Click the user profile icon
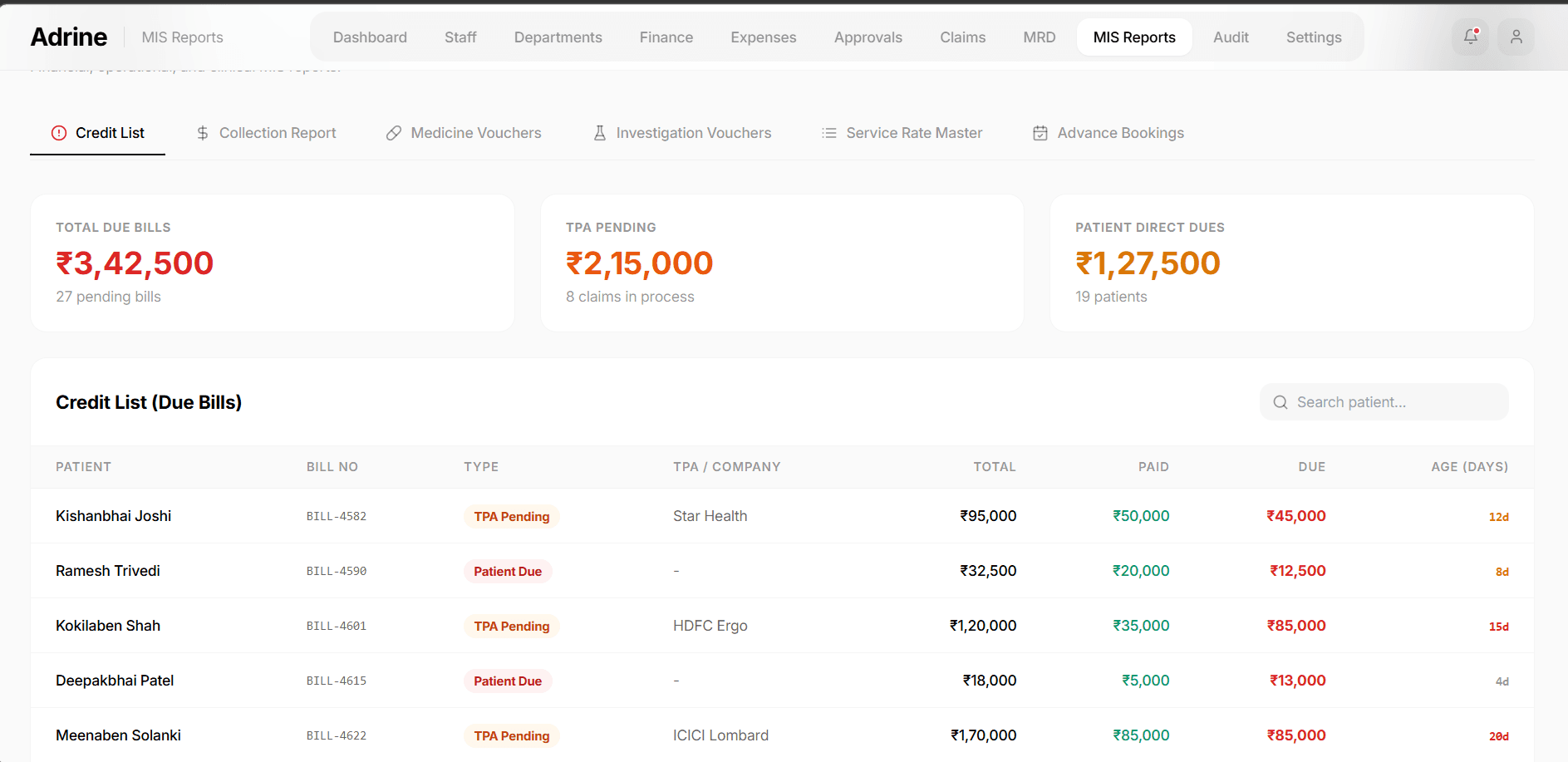 click(x=1516, y=37)
